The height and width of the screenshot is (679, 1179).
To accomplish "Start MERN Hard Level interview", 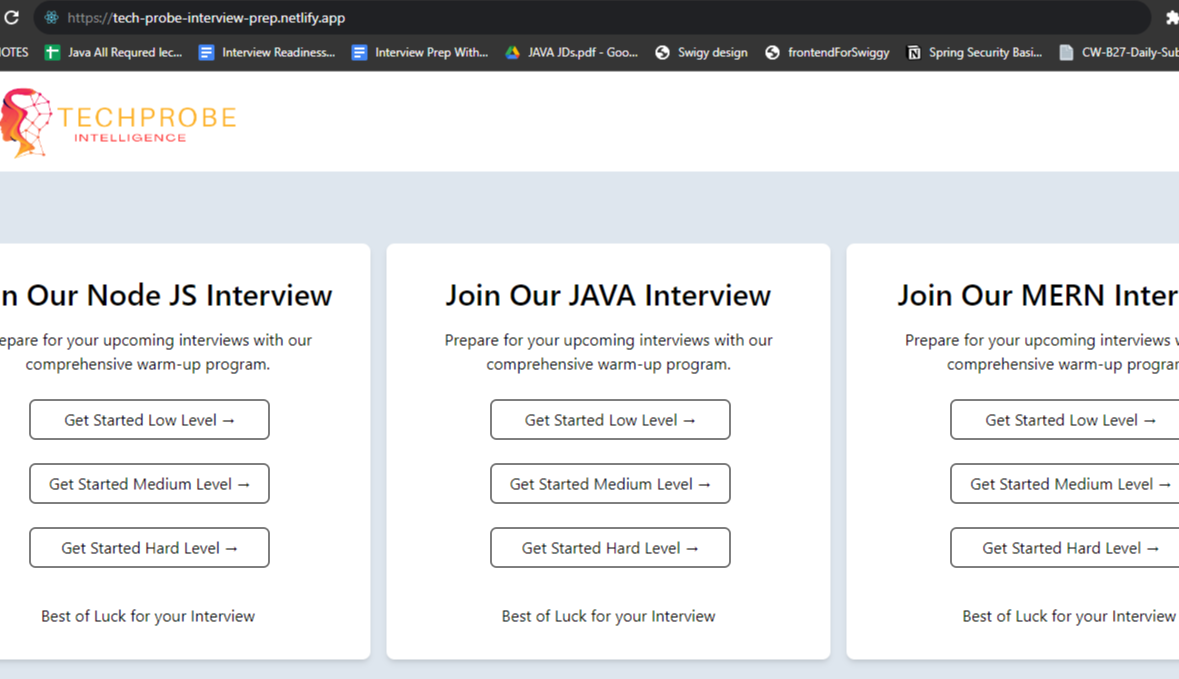I will click(x=1065, y=547).
